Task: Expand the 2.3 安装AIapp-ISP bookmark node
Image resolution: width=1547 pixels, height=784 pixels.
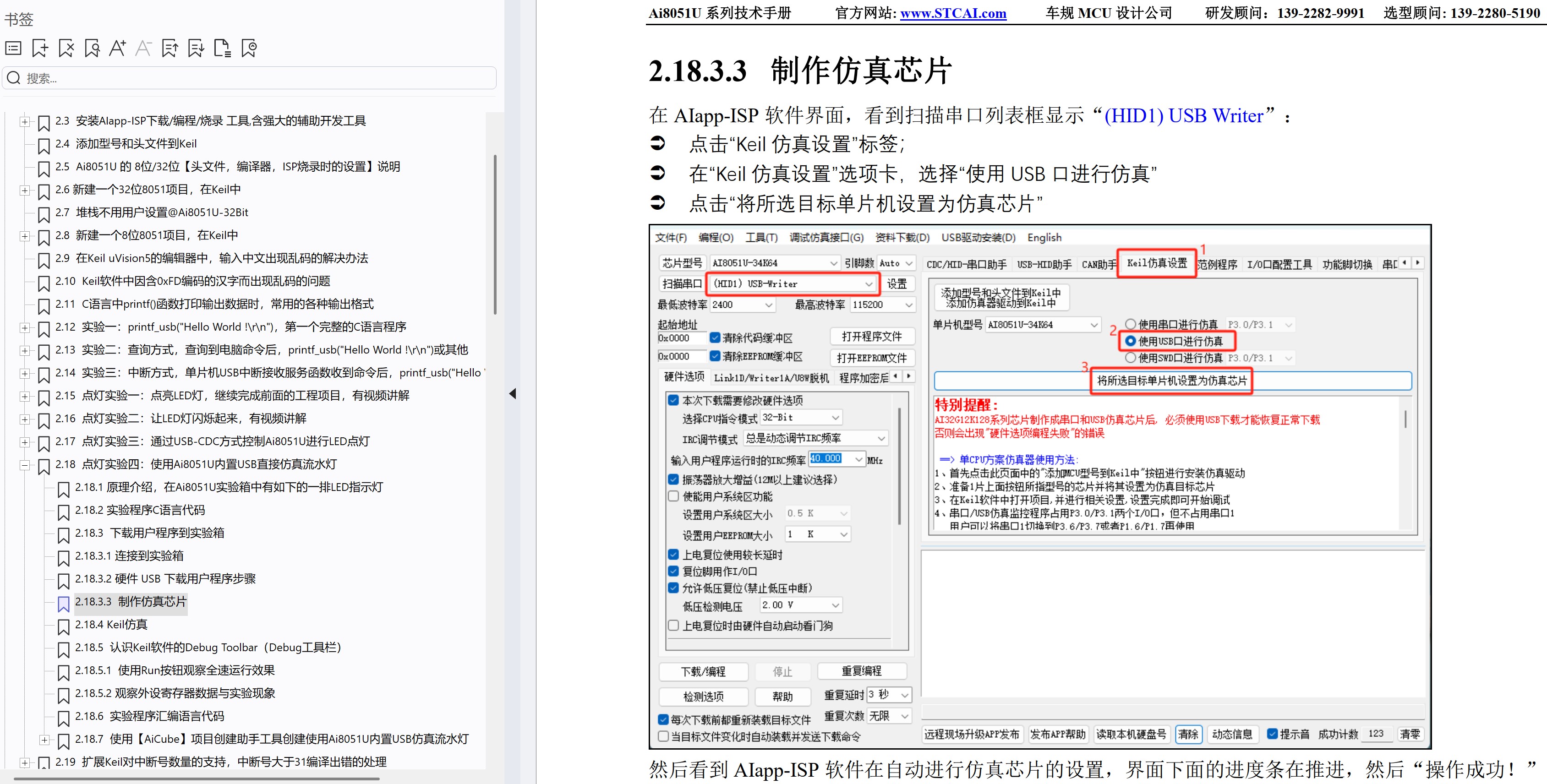Action: 25,121
